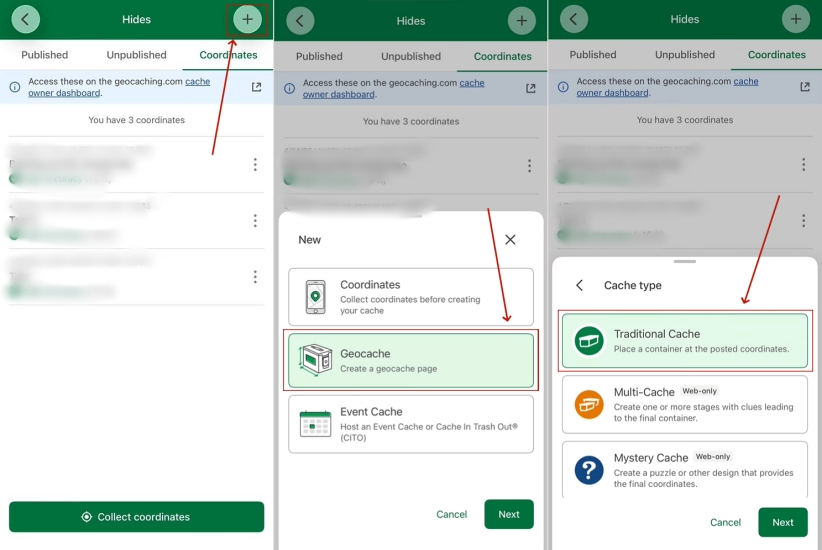The height and width of the screenshot is (550, 822).
Task: Tap Next in the New sheet
Action: tap(509, 514)
